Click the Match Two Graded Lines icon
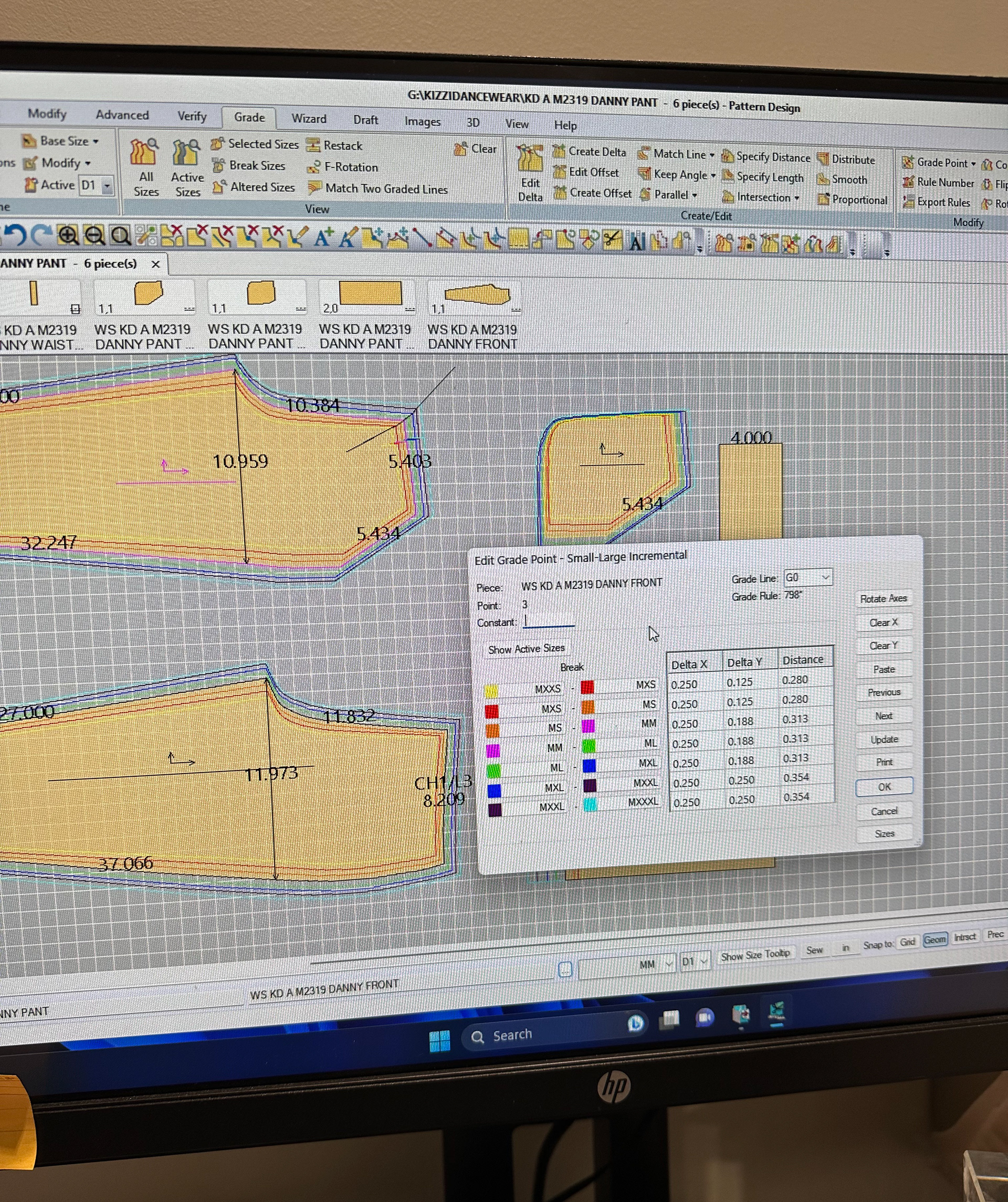This screenshot has height=1202, width=1008. pos(314,188)
